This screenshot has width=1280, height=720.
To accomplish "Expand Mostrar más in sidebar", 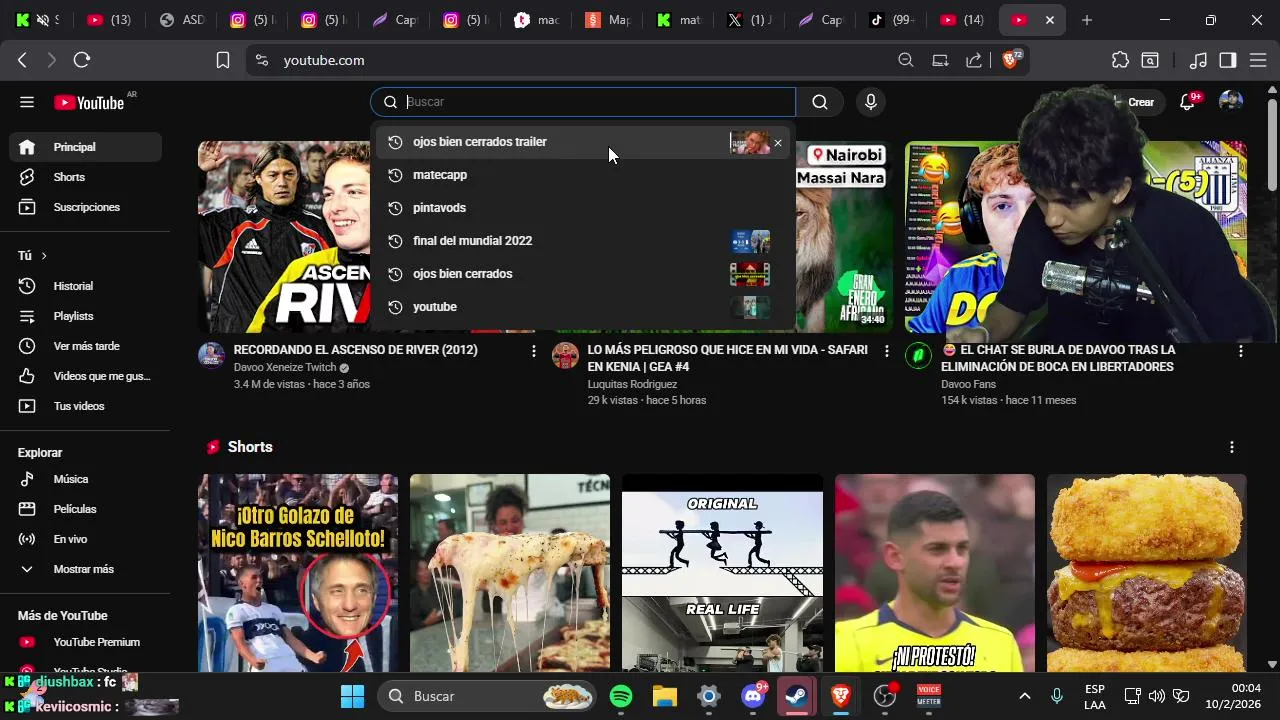I will pyautogui.click(x=86, y=569).
